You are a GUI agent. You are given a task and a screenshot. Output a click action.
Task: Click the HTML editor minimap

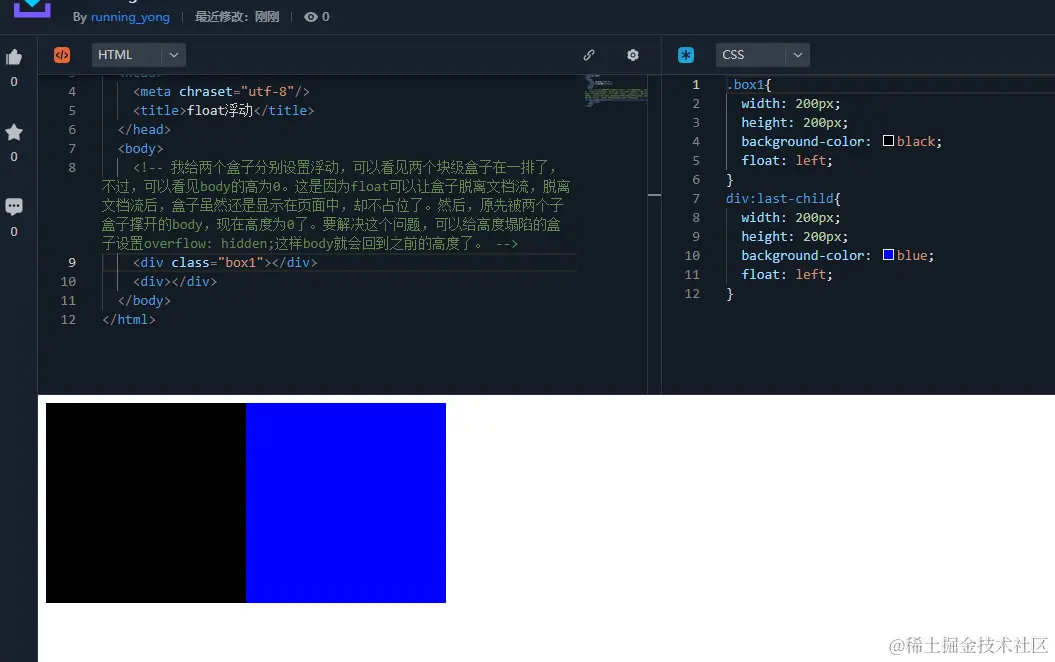[616, 90]
